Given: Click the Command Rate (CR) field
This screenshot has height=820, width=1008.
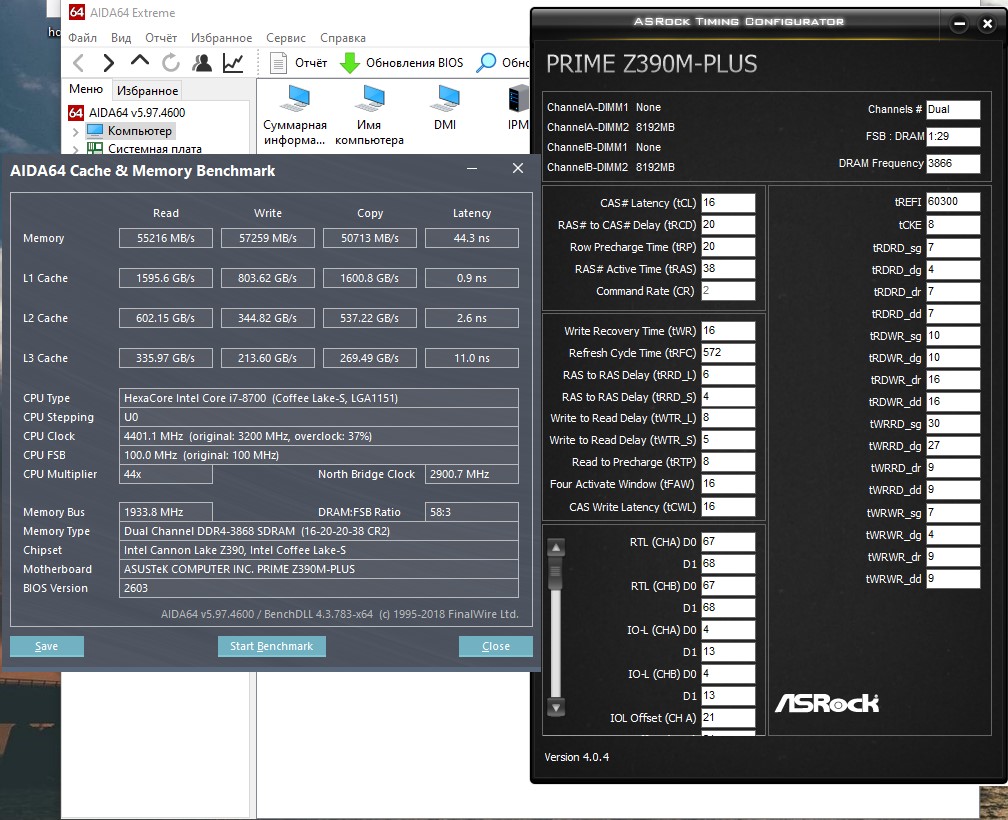Looking at the screenshot, I should pos(728,290).
